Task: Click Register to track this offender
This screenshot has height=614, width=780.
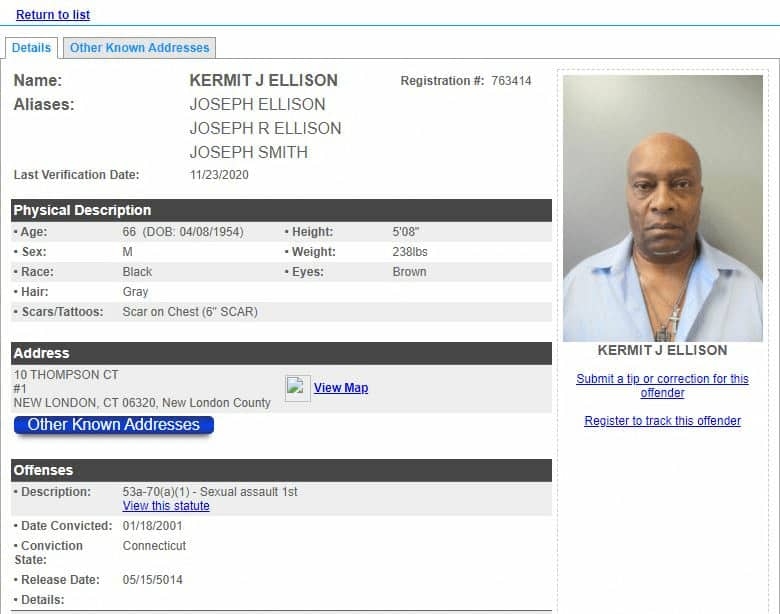Action: coord(662,421)
